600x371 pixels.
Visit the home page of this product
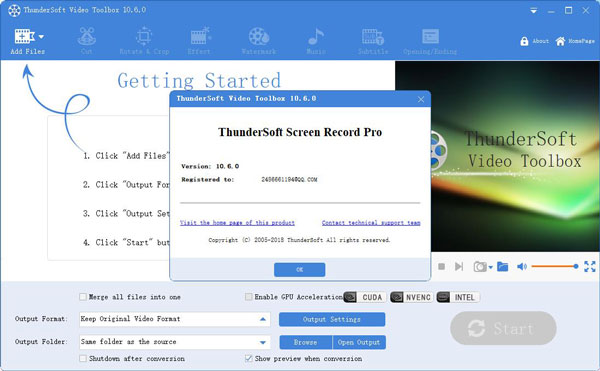pos(237,223)
